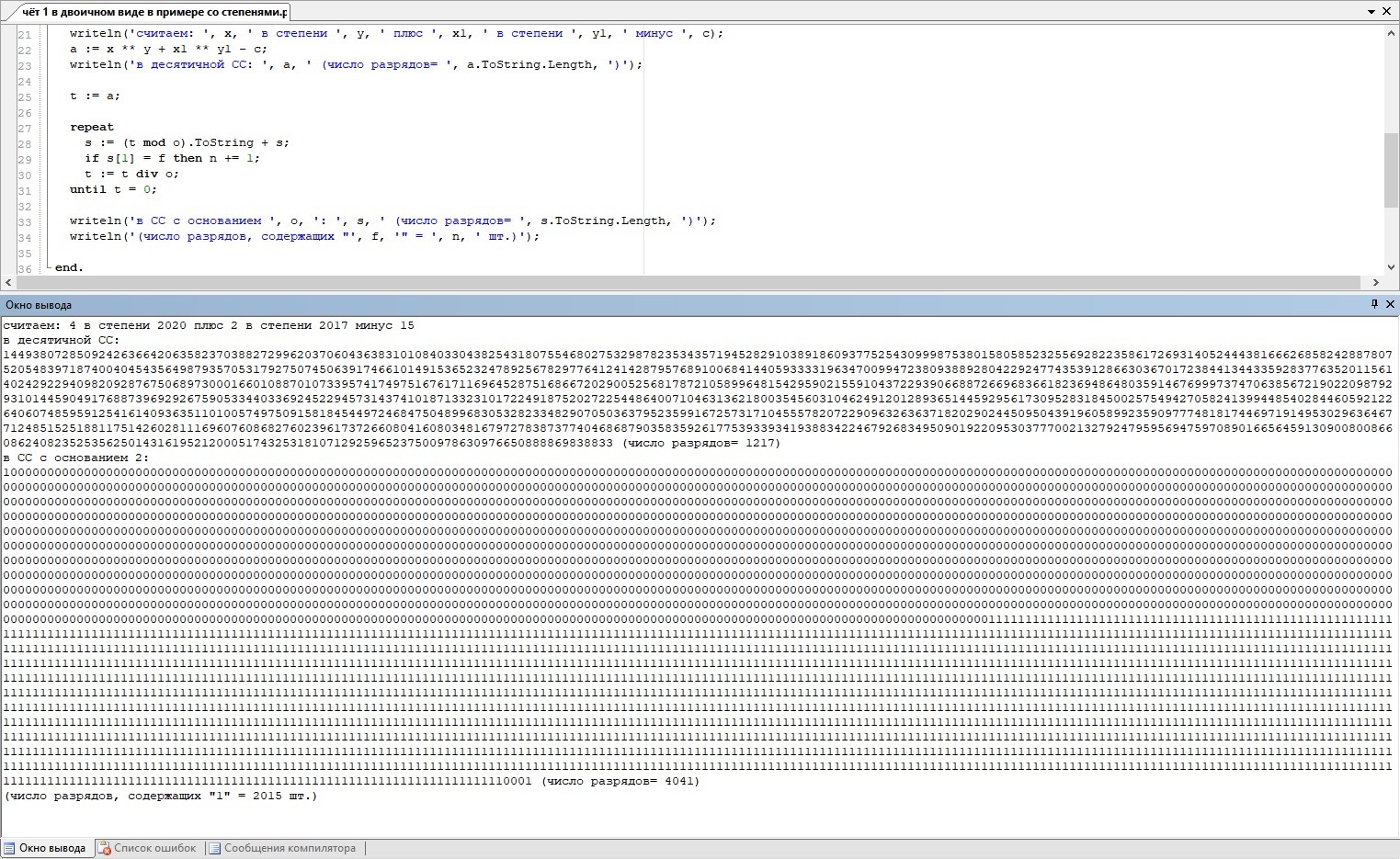1400x859 pixels.
Task: Click the editor vertical scrollbar up arrow
Action: coord(1391,33)
